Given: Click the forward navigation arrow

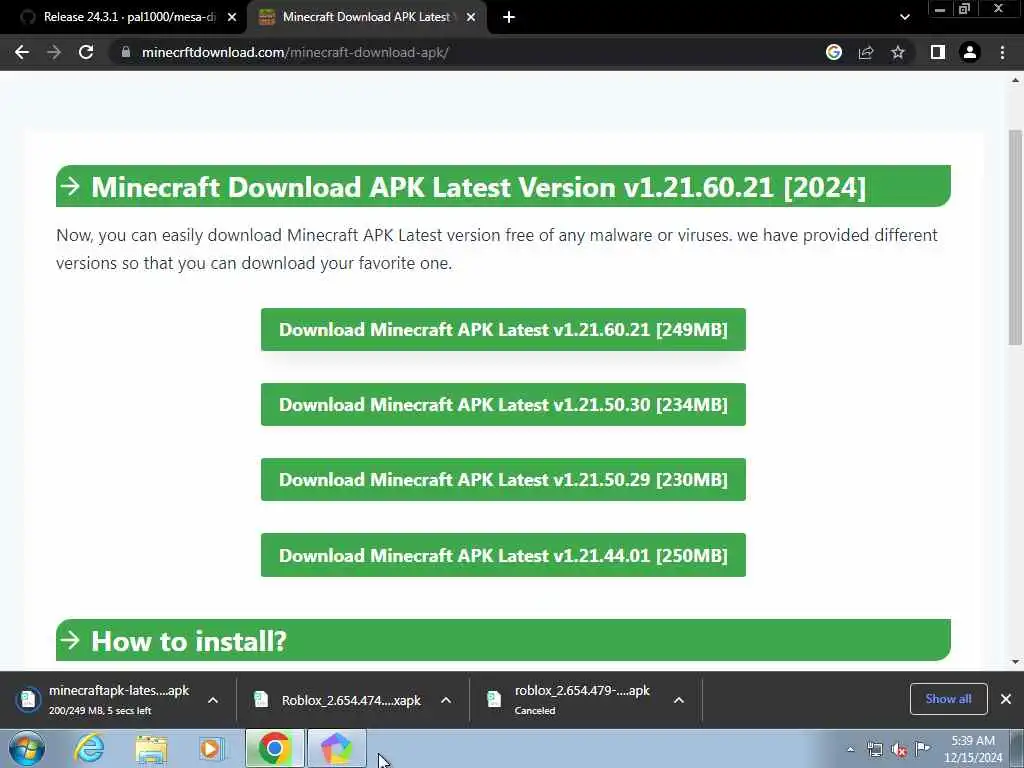Looking at the screenshot, I should click(54, 52).
